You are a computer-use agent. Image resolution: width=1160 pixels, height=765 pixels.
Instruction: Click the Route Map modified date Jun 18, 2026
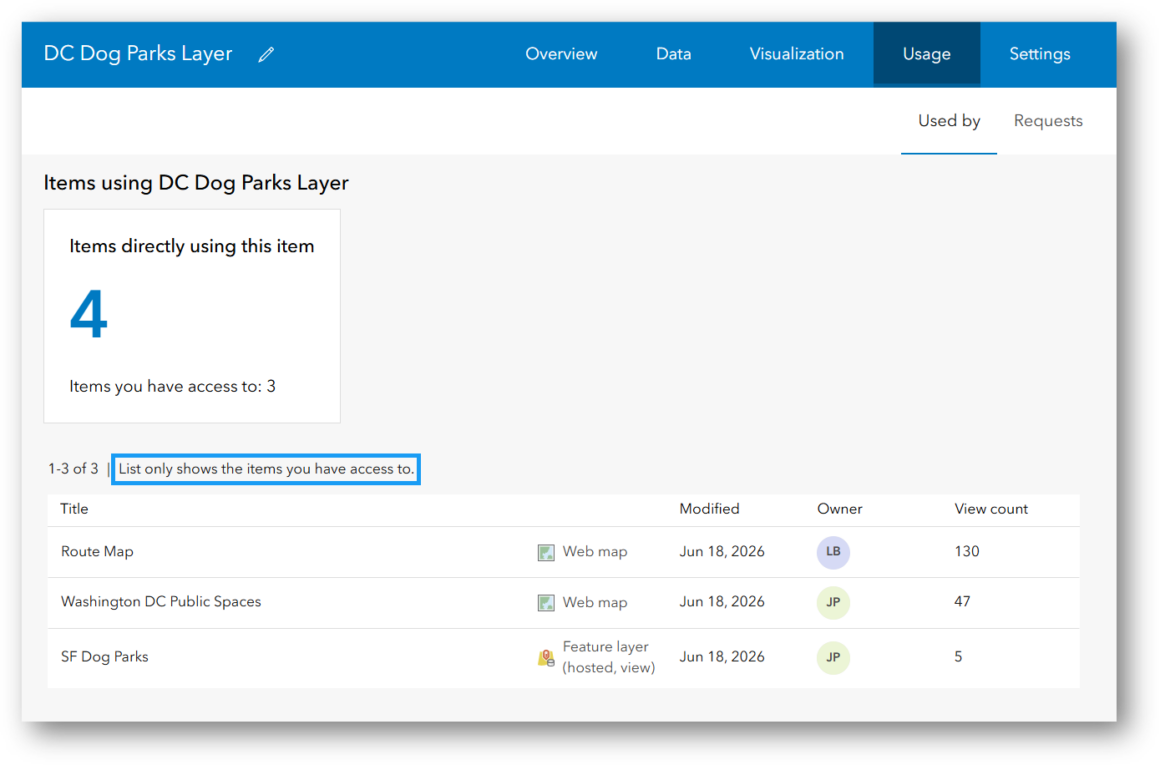point(721,551)
